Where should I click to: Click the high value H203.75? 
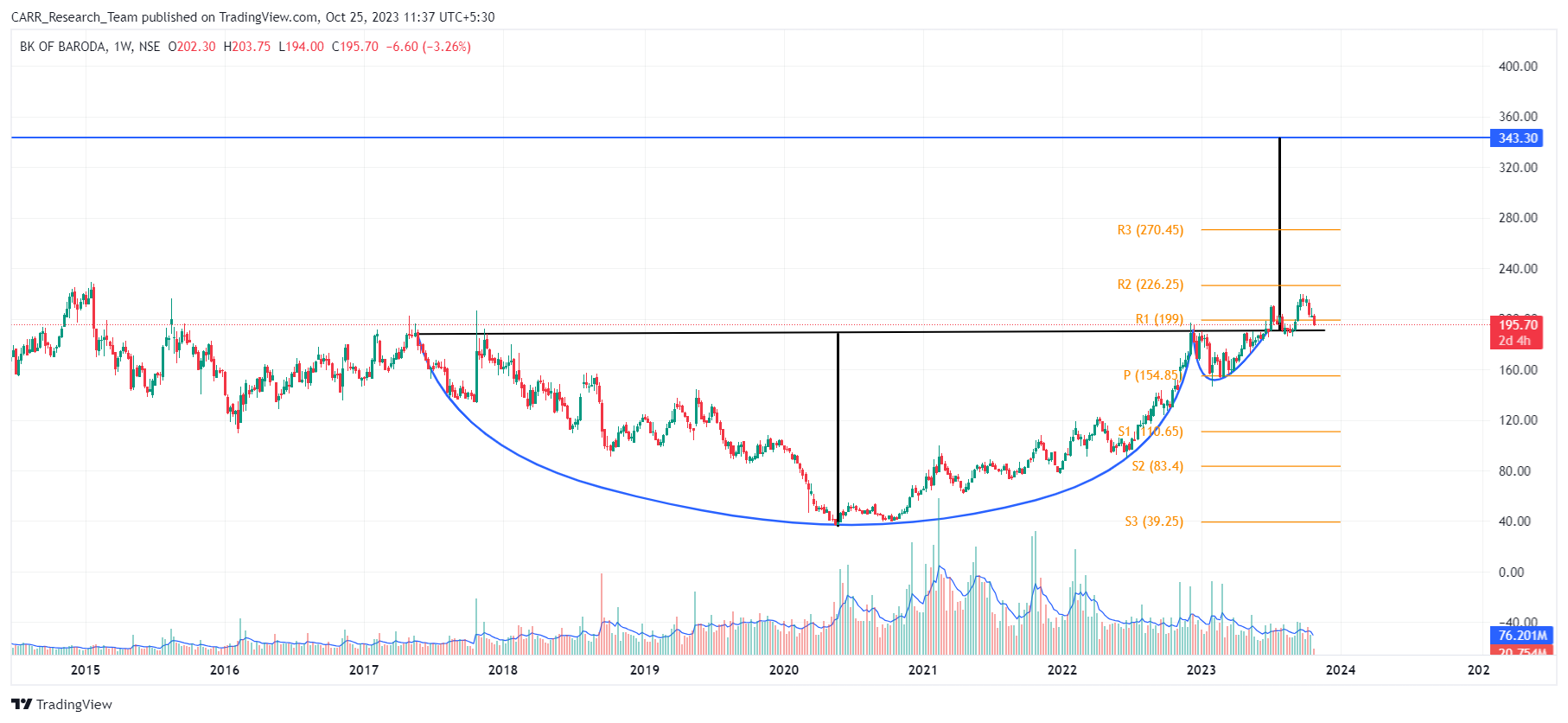246,47
